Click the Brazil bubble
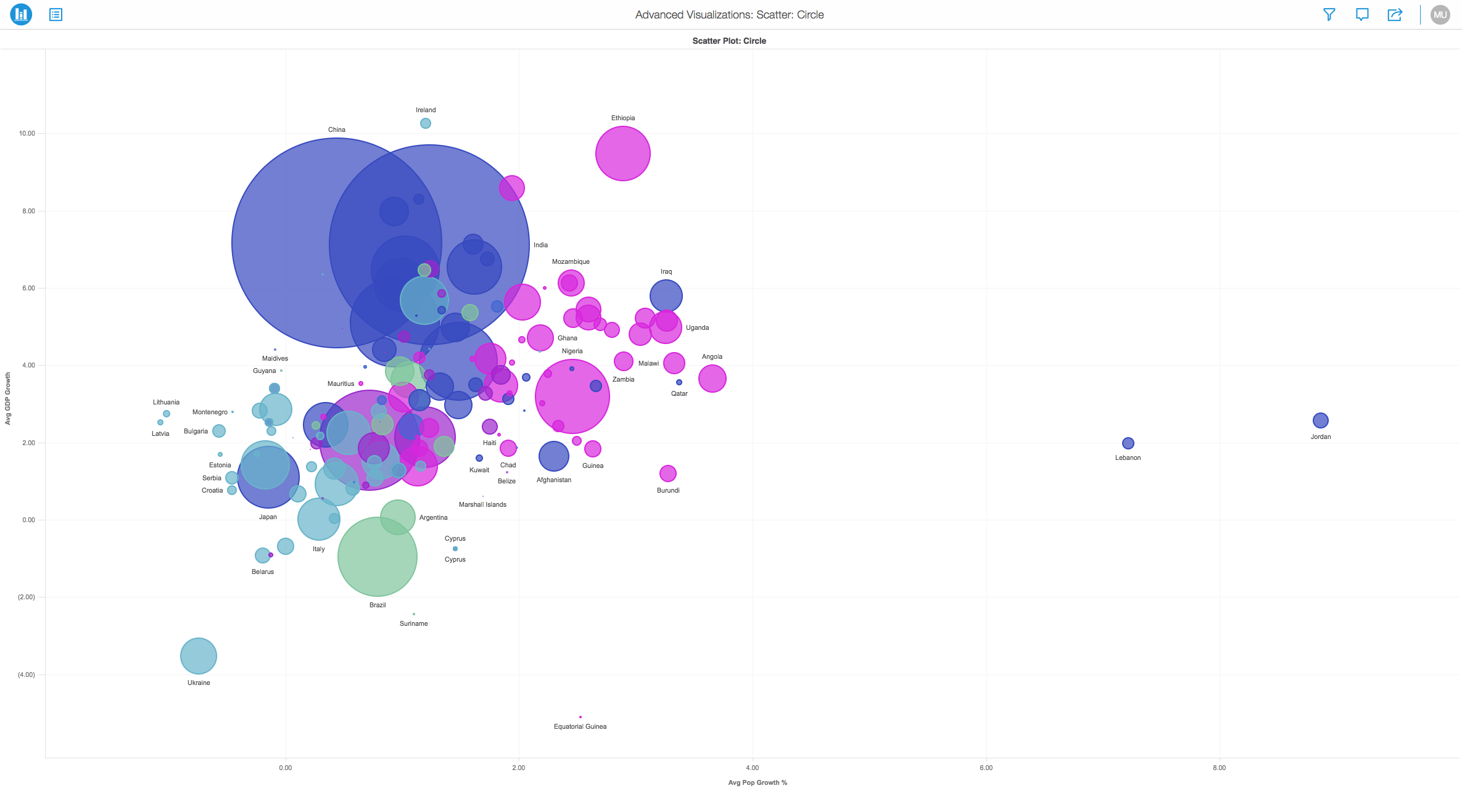 coord(377,556)
